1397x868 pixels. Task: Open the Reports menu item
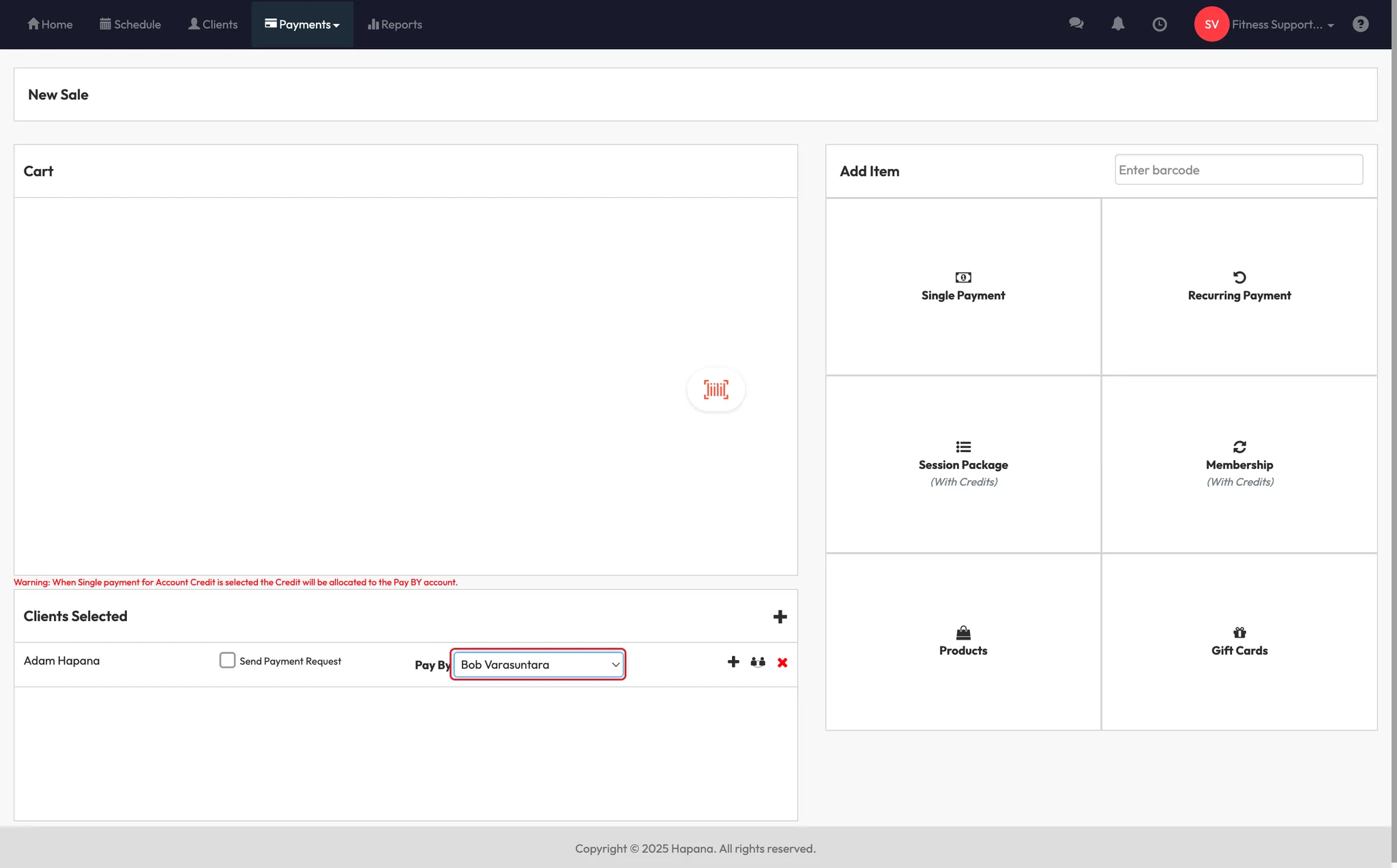pyautogui.click(x=395, y=25)
